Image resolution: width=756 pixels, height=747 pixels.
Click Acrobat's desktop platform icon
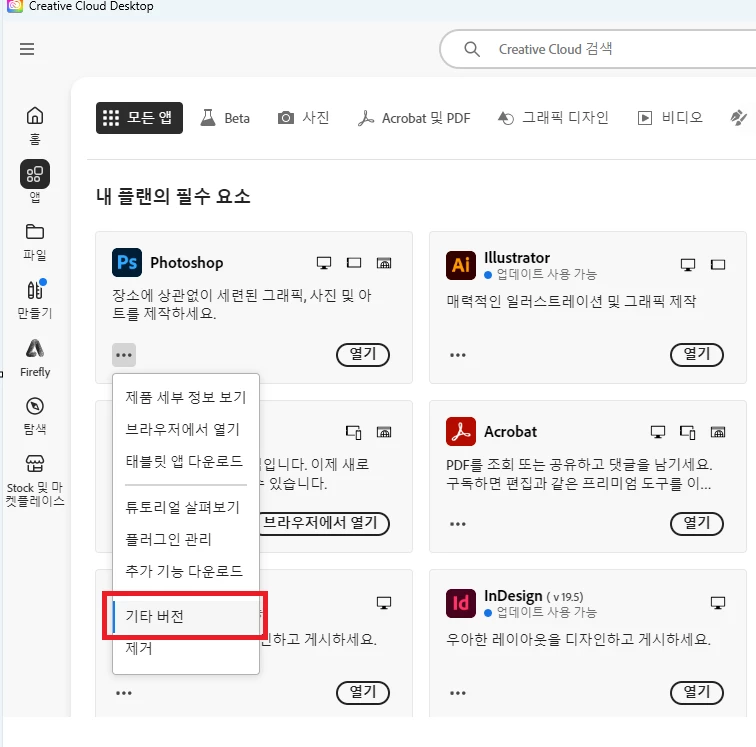pos(658,432)
